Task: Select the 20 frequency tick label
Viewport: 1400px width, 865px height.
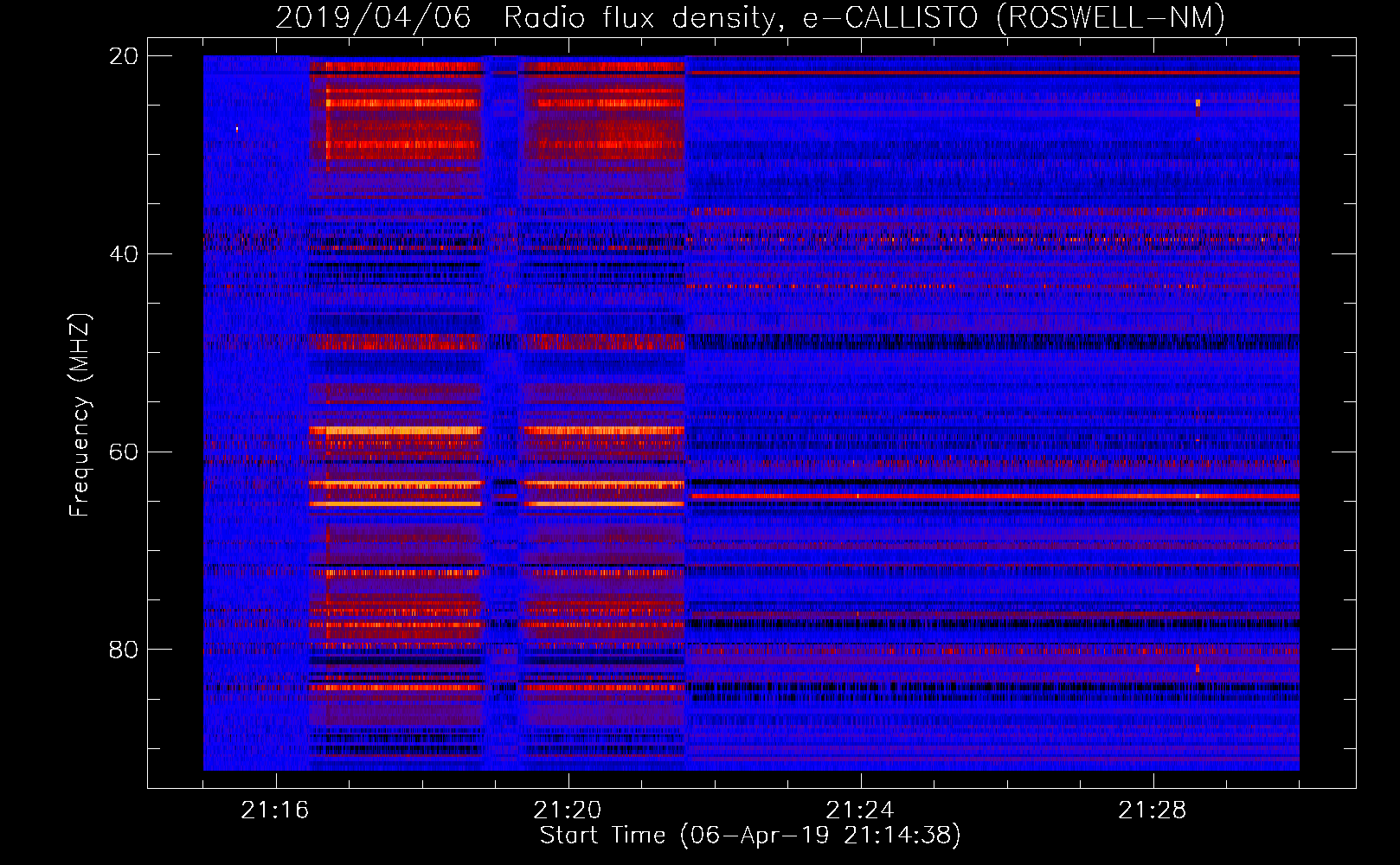Action: (124, 56)
